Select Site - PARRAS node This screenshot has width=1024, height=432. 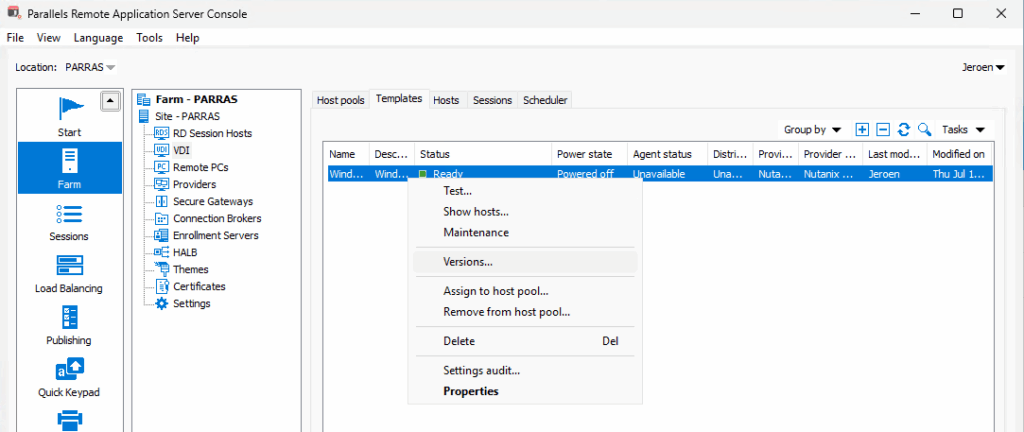click(x=187, y=116)
